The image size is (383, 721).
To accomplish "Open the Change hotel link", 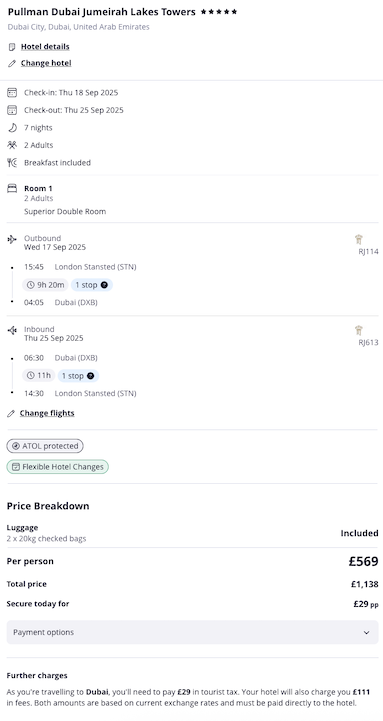I will (x=46, y=63).
